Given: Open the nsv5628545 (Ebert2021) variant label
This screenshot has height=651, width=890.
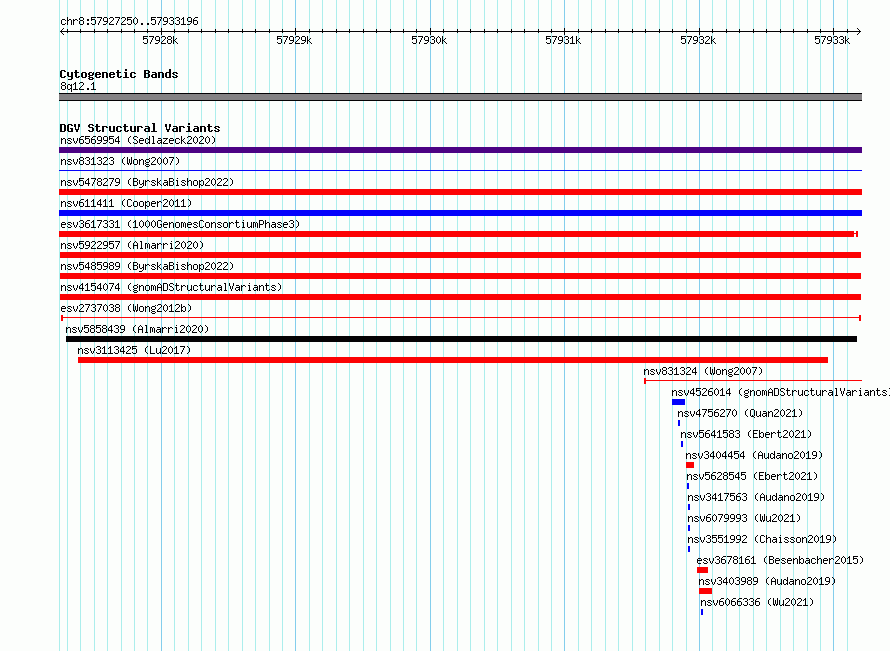Looking at the screenshot, I should point(752,476).
